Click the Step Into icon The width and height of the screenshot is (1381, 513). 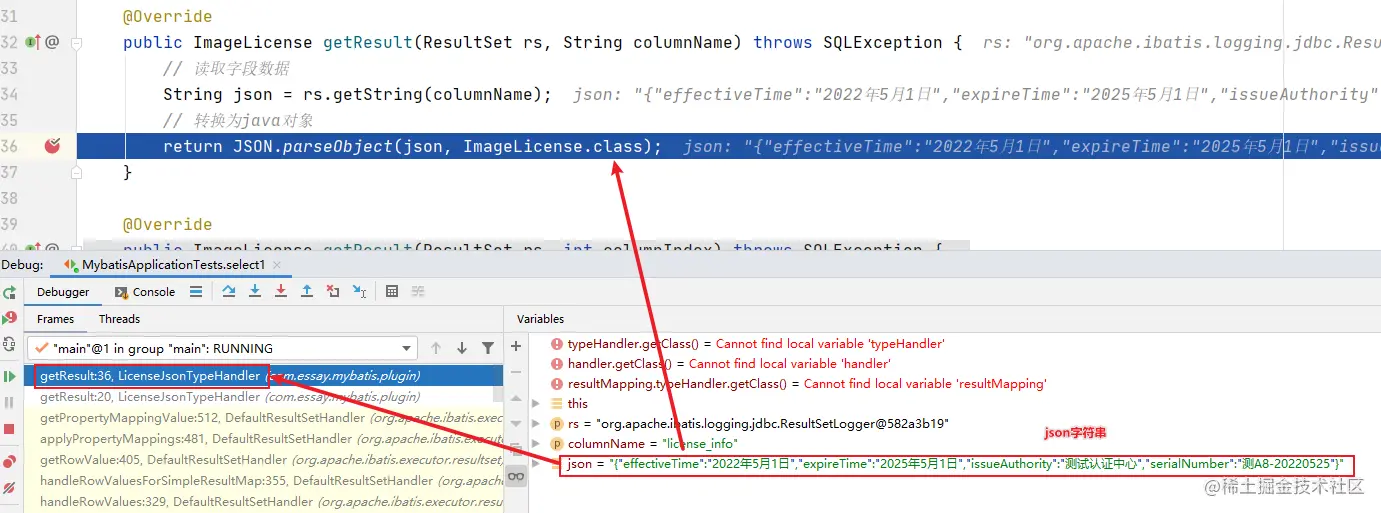click(255, 291)
